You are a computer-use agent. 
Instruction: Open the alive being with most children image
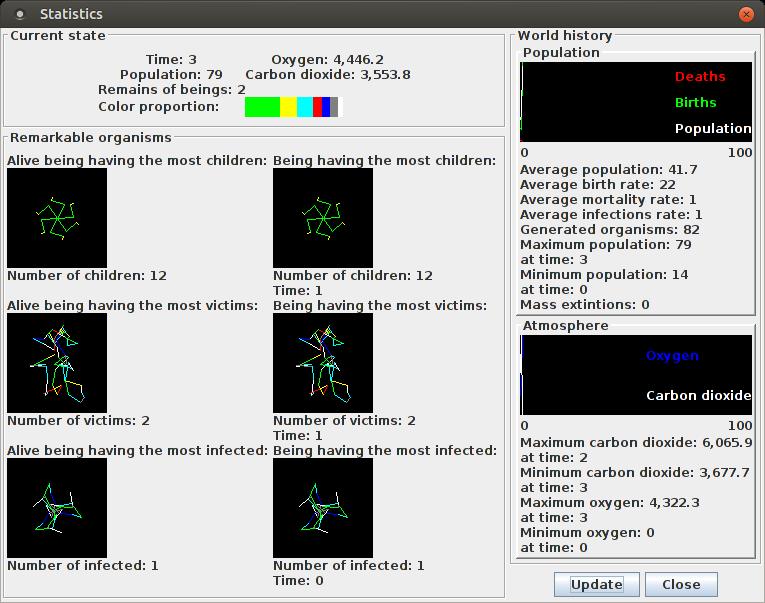point(57,217)
